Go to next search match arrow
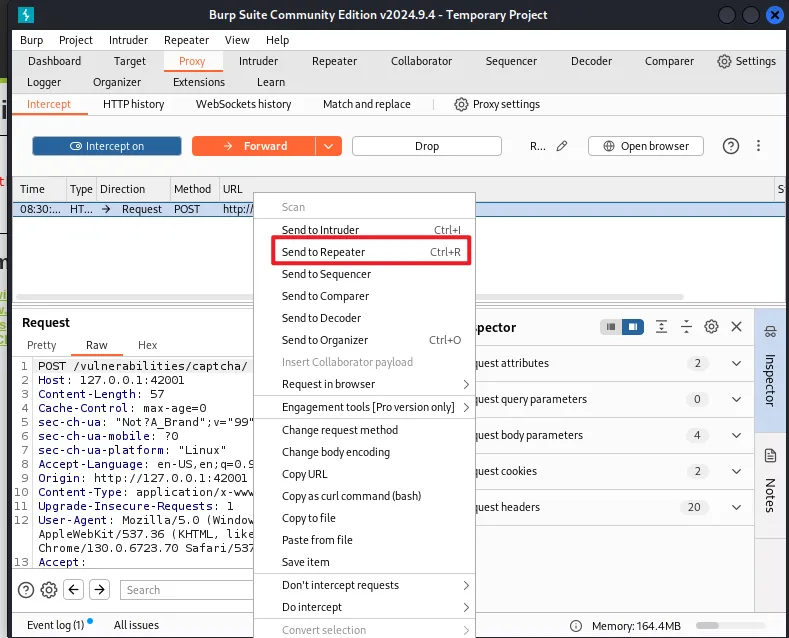Screen dimensions: 789x638 (100, 590)
